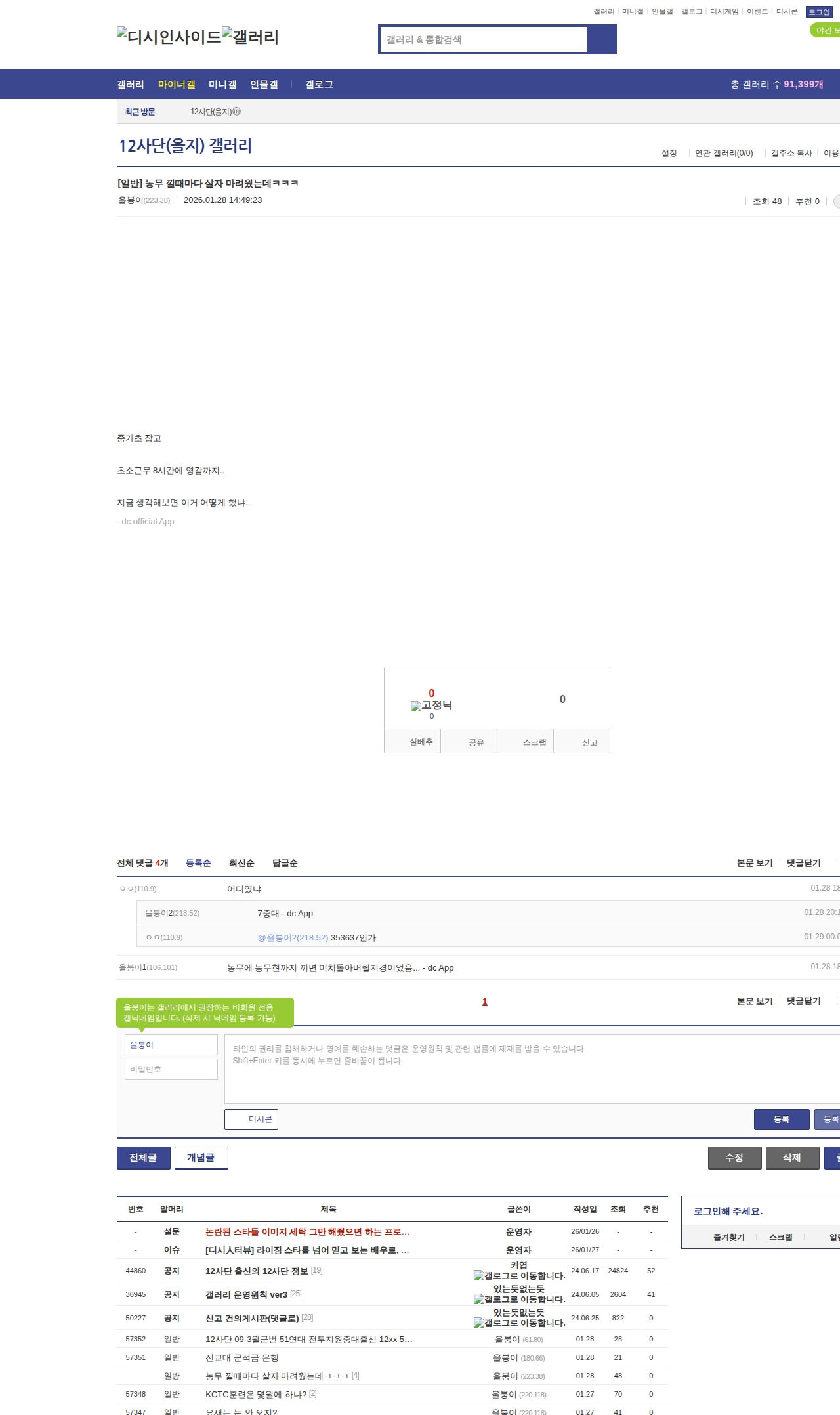Open 갤로그 in the blue navigation bar
This screenshot has height=1415, width=840.
[319, 84]
